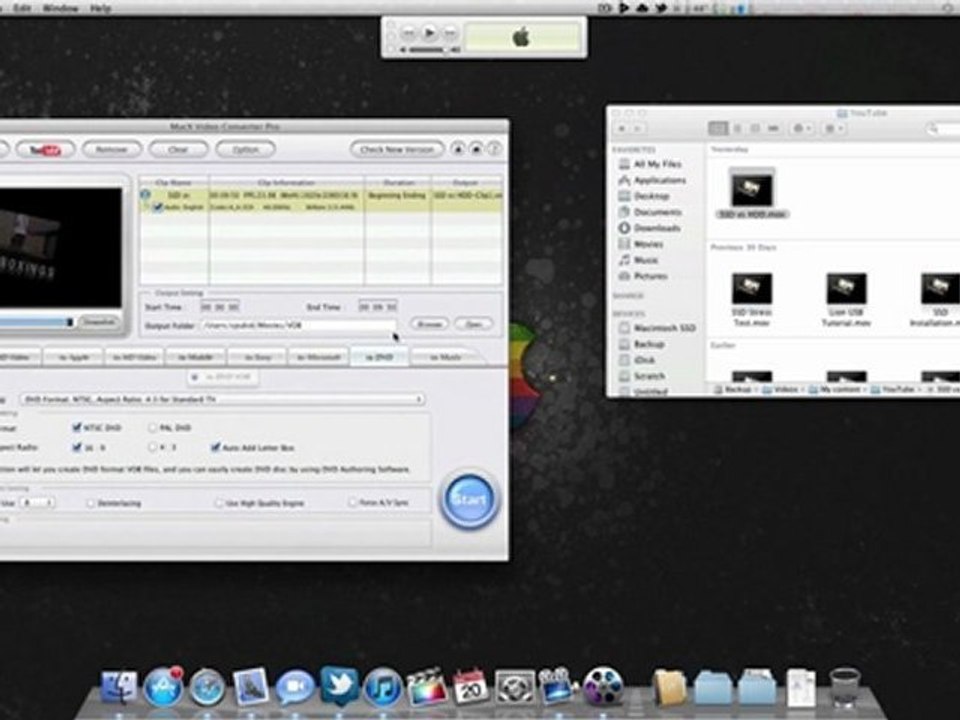Switch to the 'to Mobile' tab
960x720 pixels.
pyautogui.click(x=196, y=357)
